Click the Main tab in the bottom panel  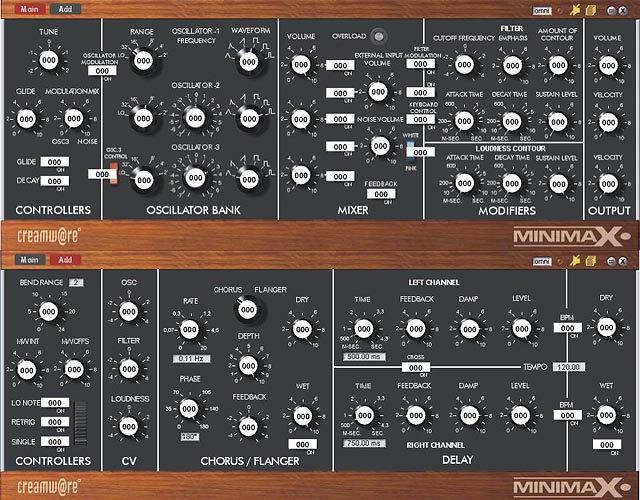coord(30,260)
